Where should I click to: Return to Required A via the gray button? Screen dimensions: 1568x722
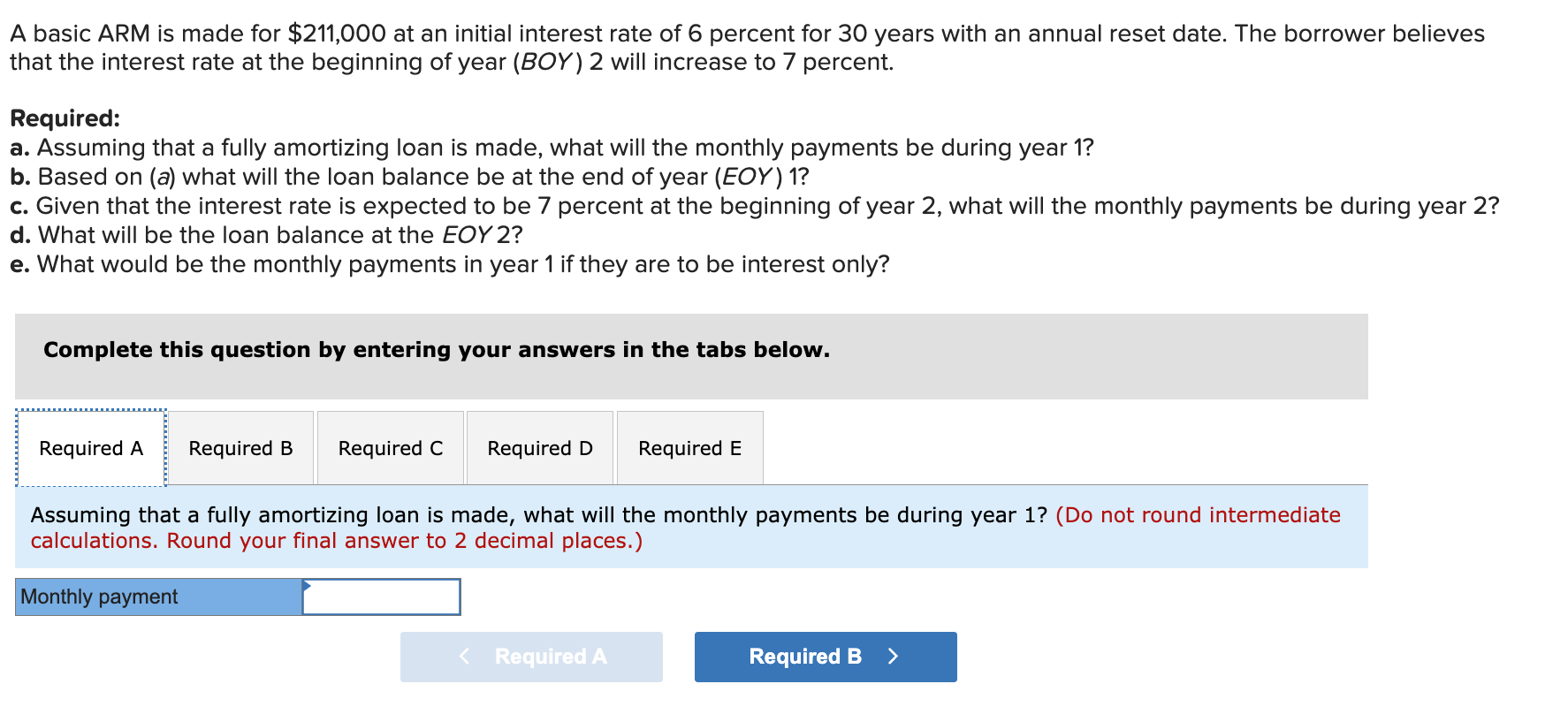[531, 657]
